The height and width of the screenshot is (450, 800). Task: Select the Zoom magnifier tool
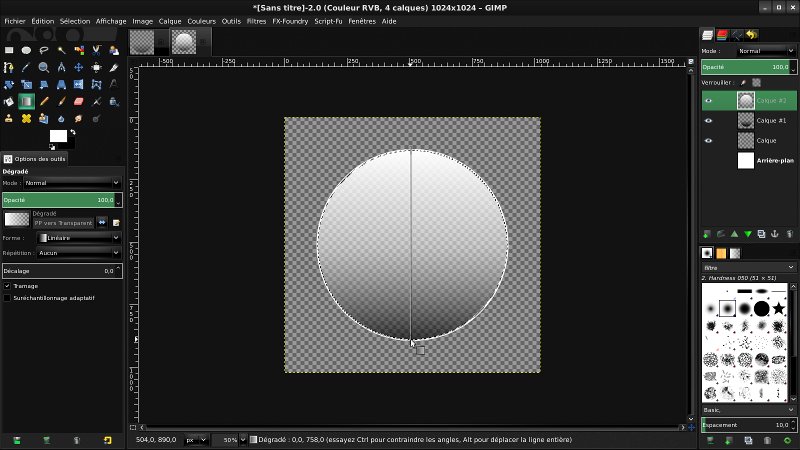[44, 67]
